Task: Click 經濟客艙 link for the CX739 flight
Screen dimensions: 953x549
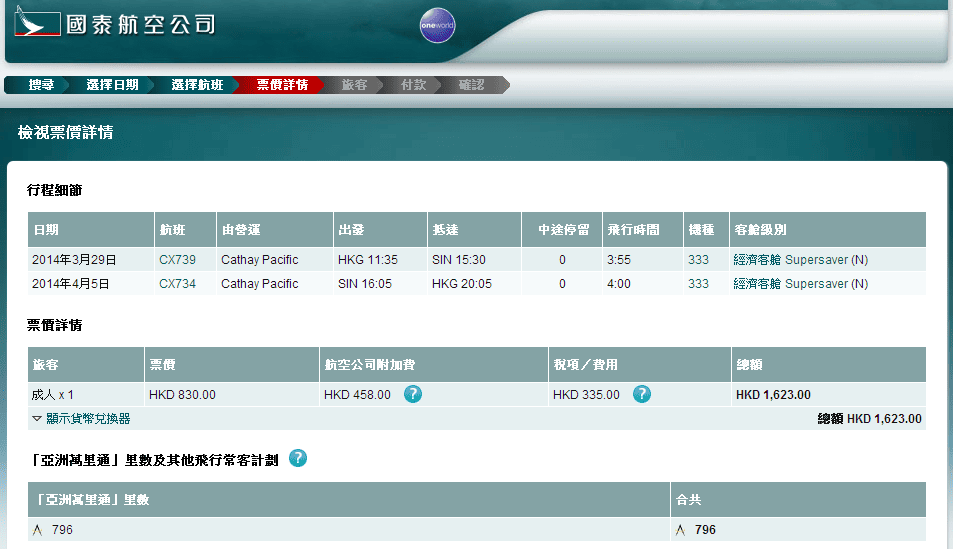Action: point(757,260)
